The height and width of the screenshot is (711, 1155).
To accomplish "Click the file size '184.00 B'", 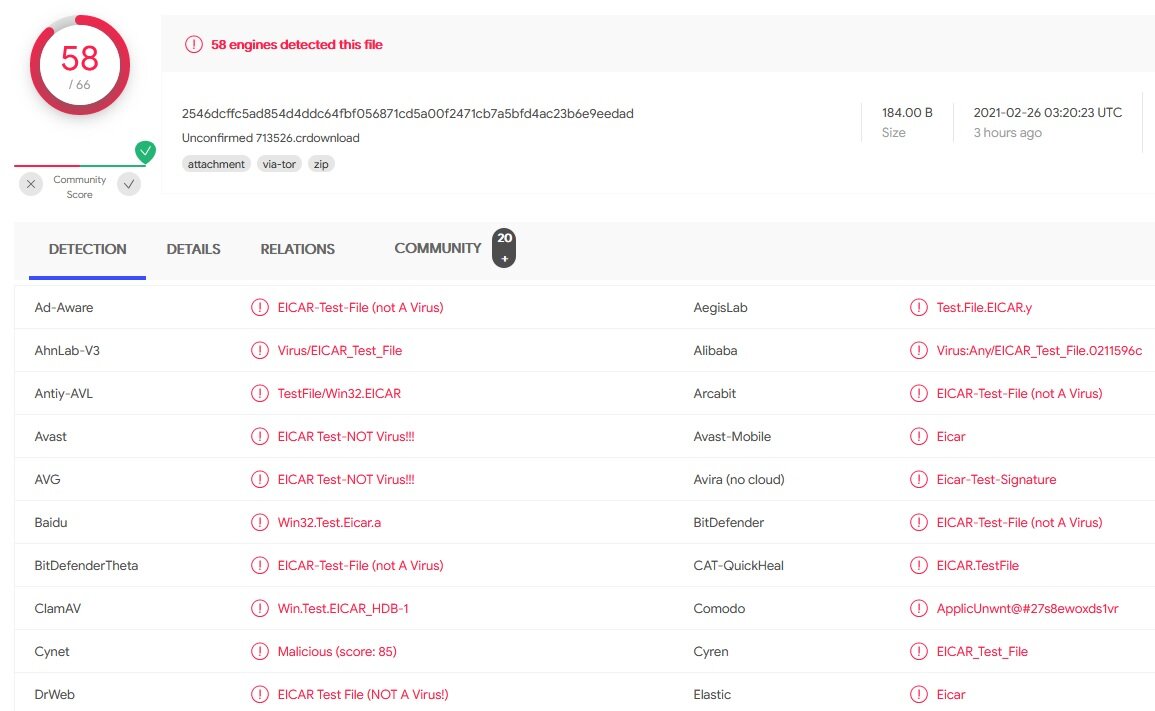I will 907,113.
